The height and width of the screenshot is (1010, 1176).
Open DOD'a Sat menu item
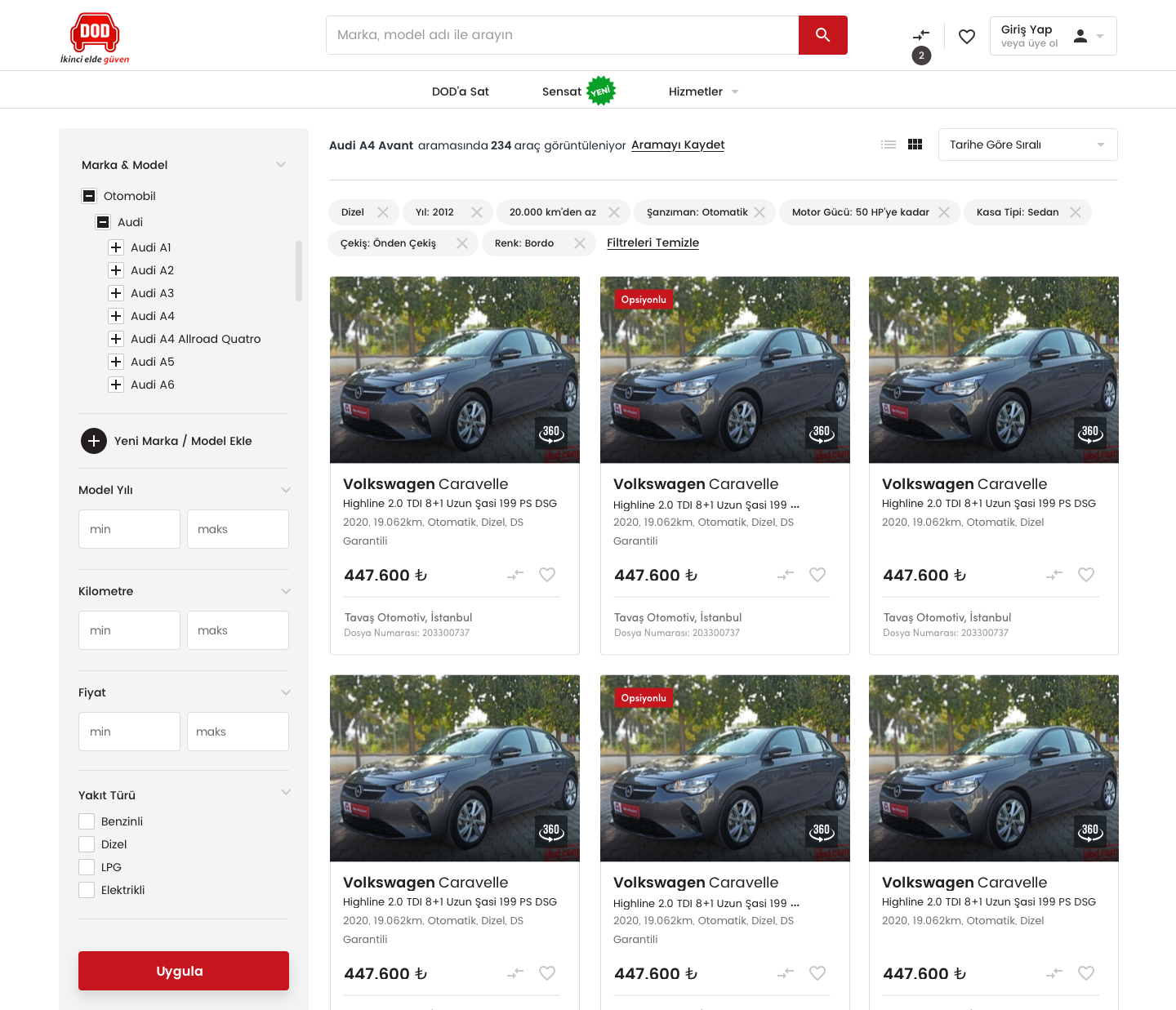pos(461,91)
